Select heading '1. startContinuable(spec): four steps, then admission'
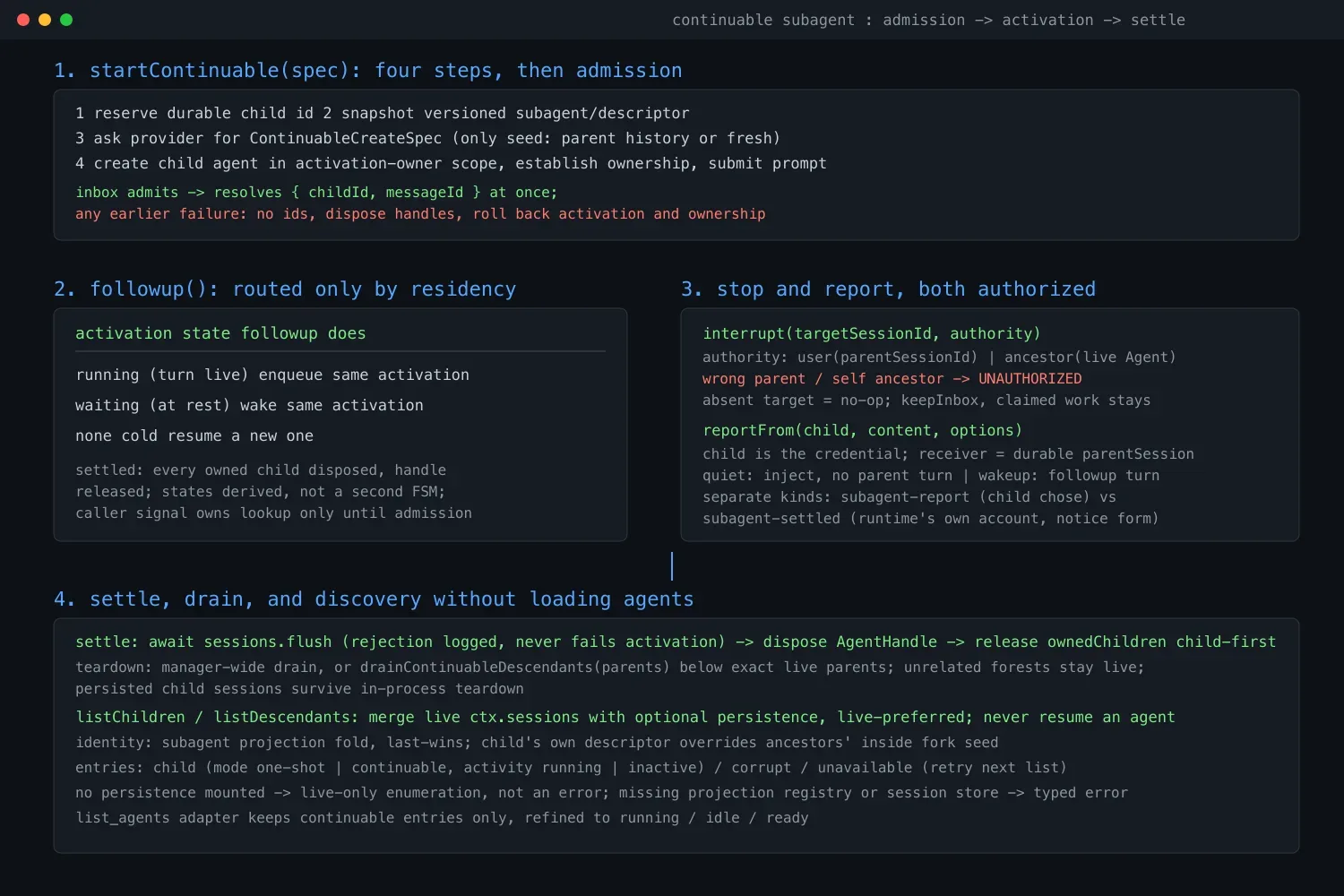The height and width of the screenshot is (896, 1344). tap(368, 70)
